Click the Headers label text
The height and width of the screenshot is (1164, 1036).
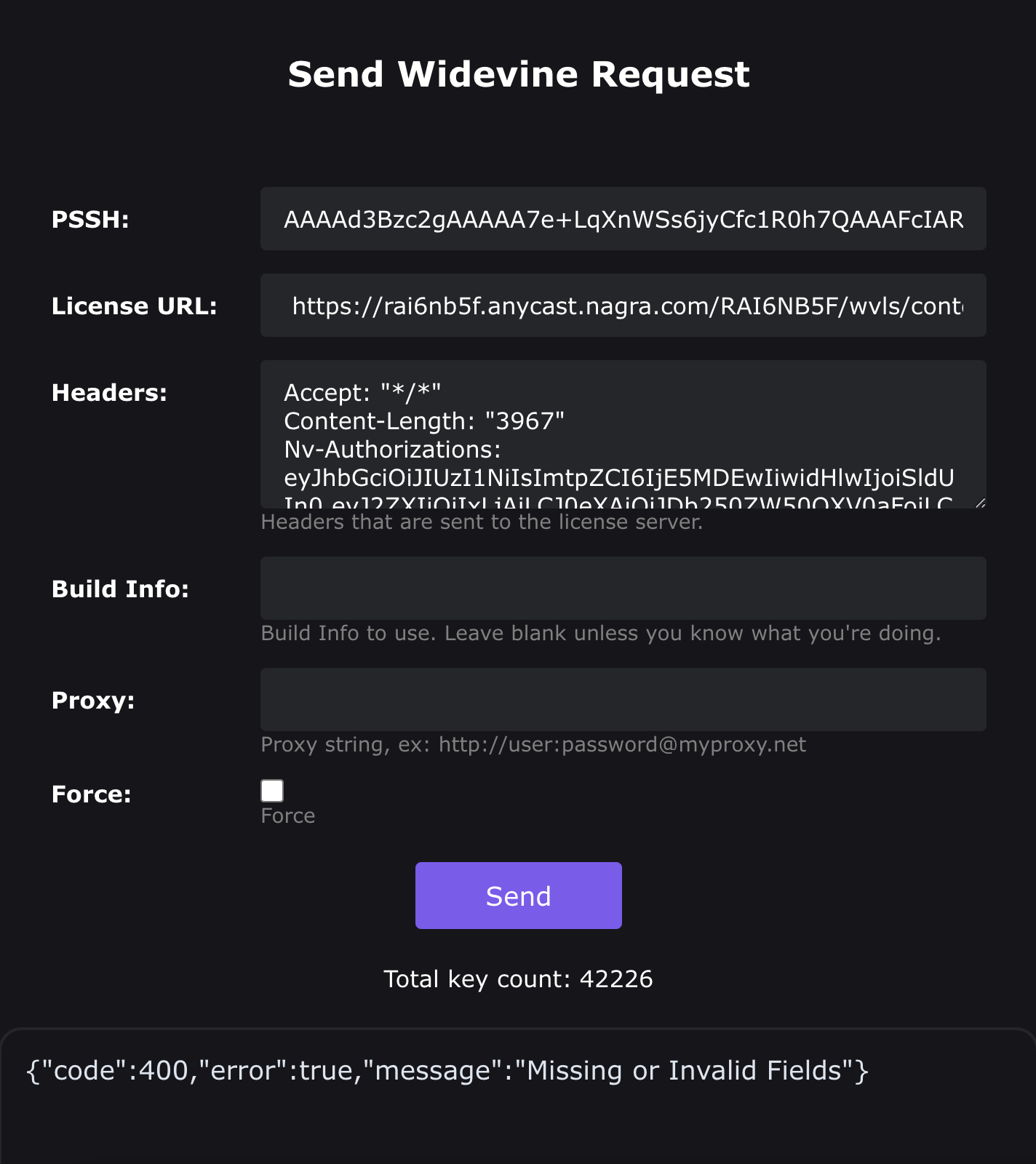[x=109, y=393]
